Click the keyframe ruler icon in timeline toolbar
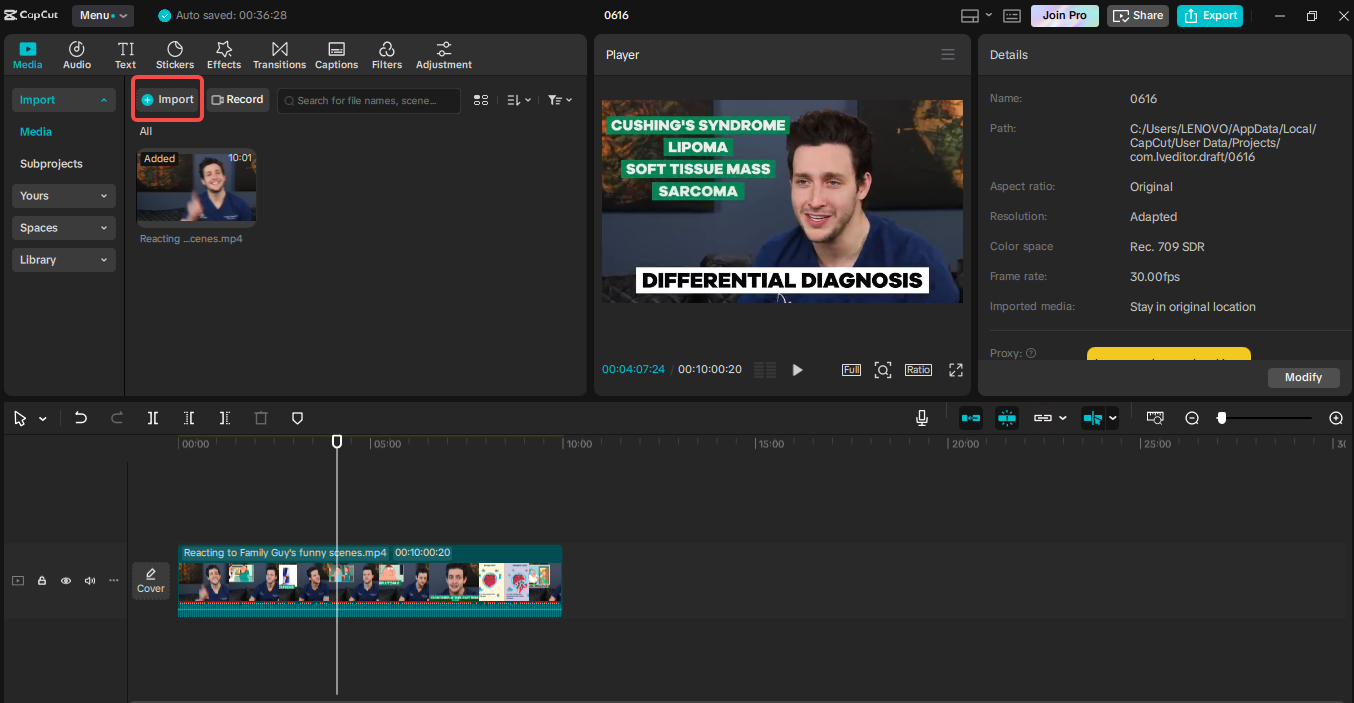1354x703 pixels. (x=1155, y=418)
